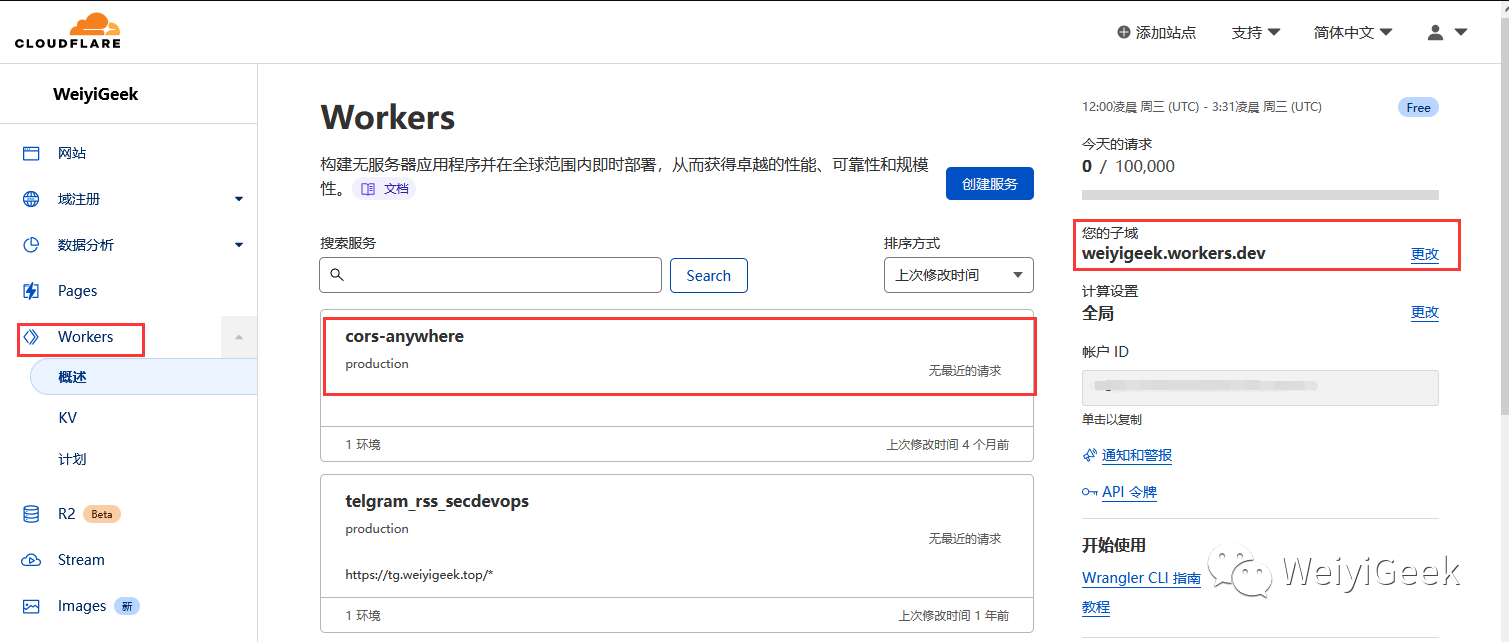The image size is (1509, 642).
Task: Click the Stream cloud icon
Action: (31, 560)
